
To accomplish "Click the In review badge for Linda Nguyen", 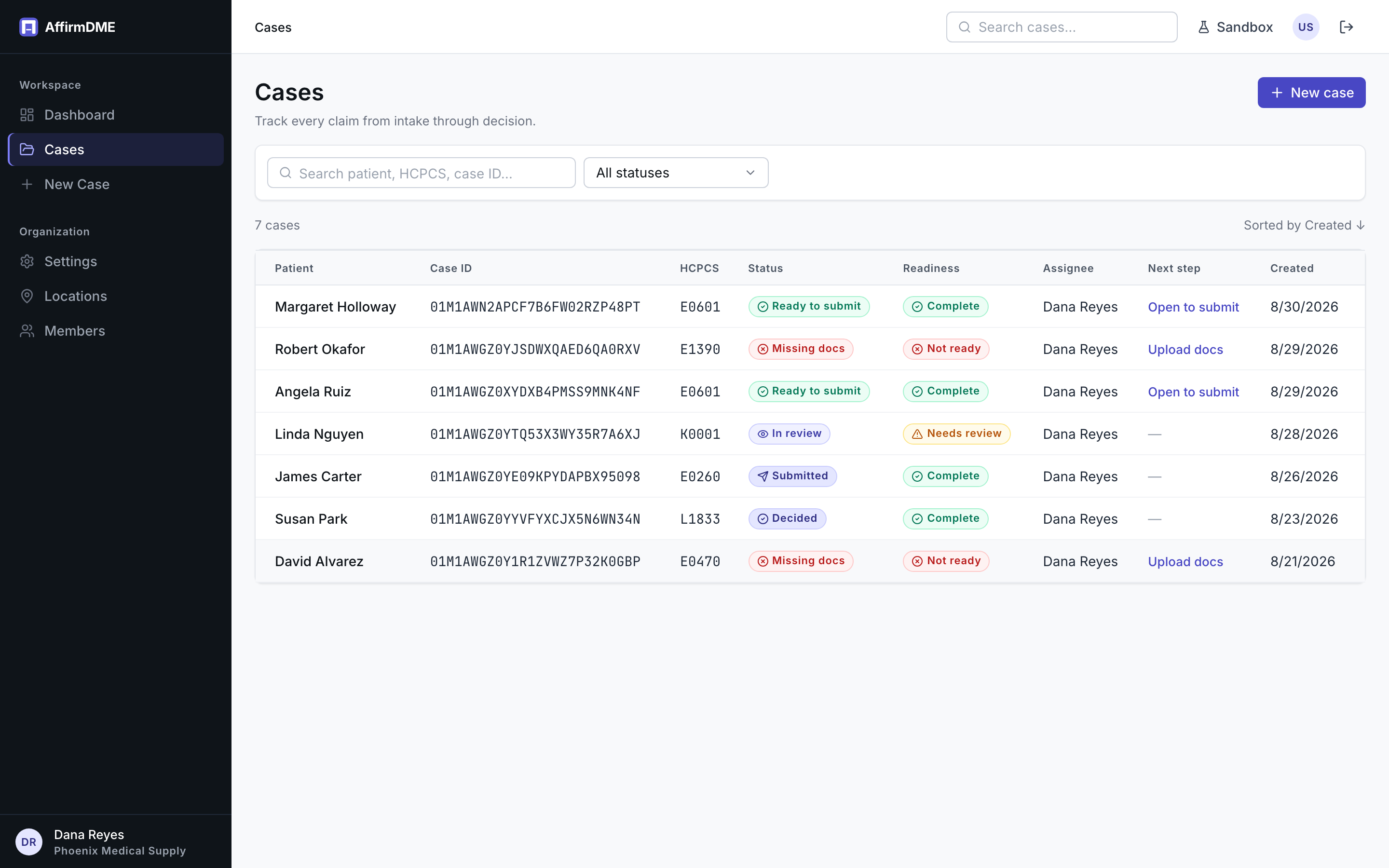I will click(x=789, y=434).
